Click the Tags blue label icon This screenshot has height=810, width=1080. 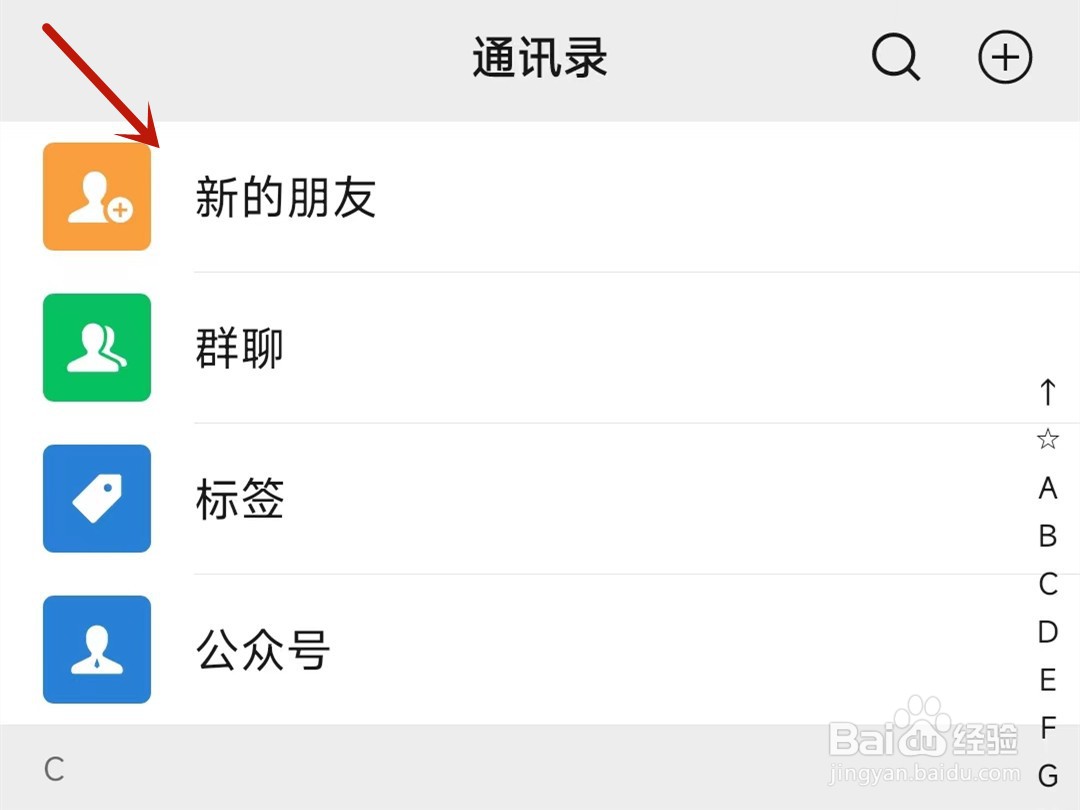(x=96, y=498)
